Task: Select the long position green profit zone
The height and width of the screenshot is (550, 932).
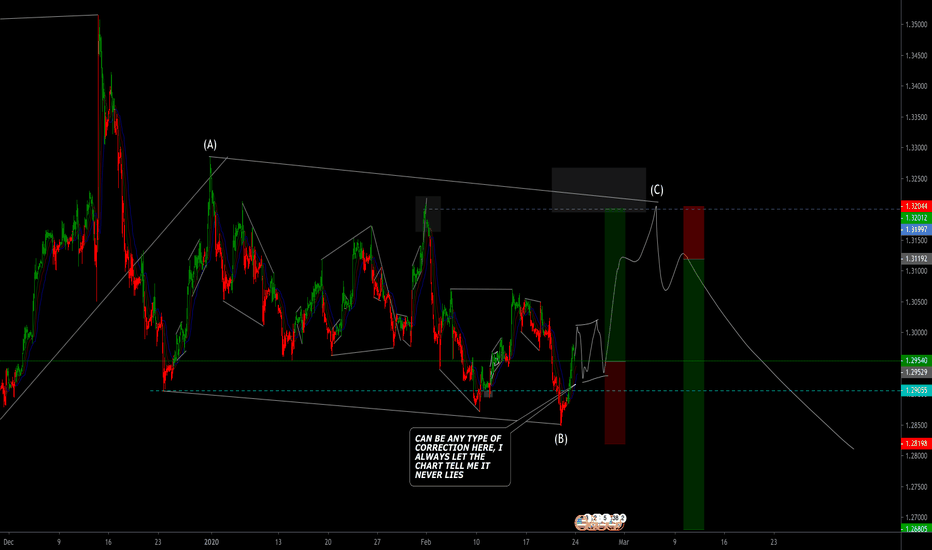Action: point(615,285)
